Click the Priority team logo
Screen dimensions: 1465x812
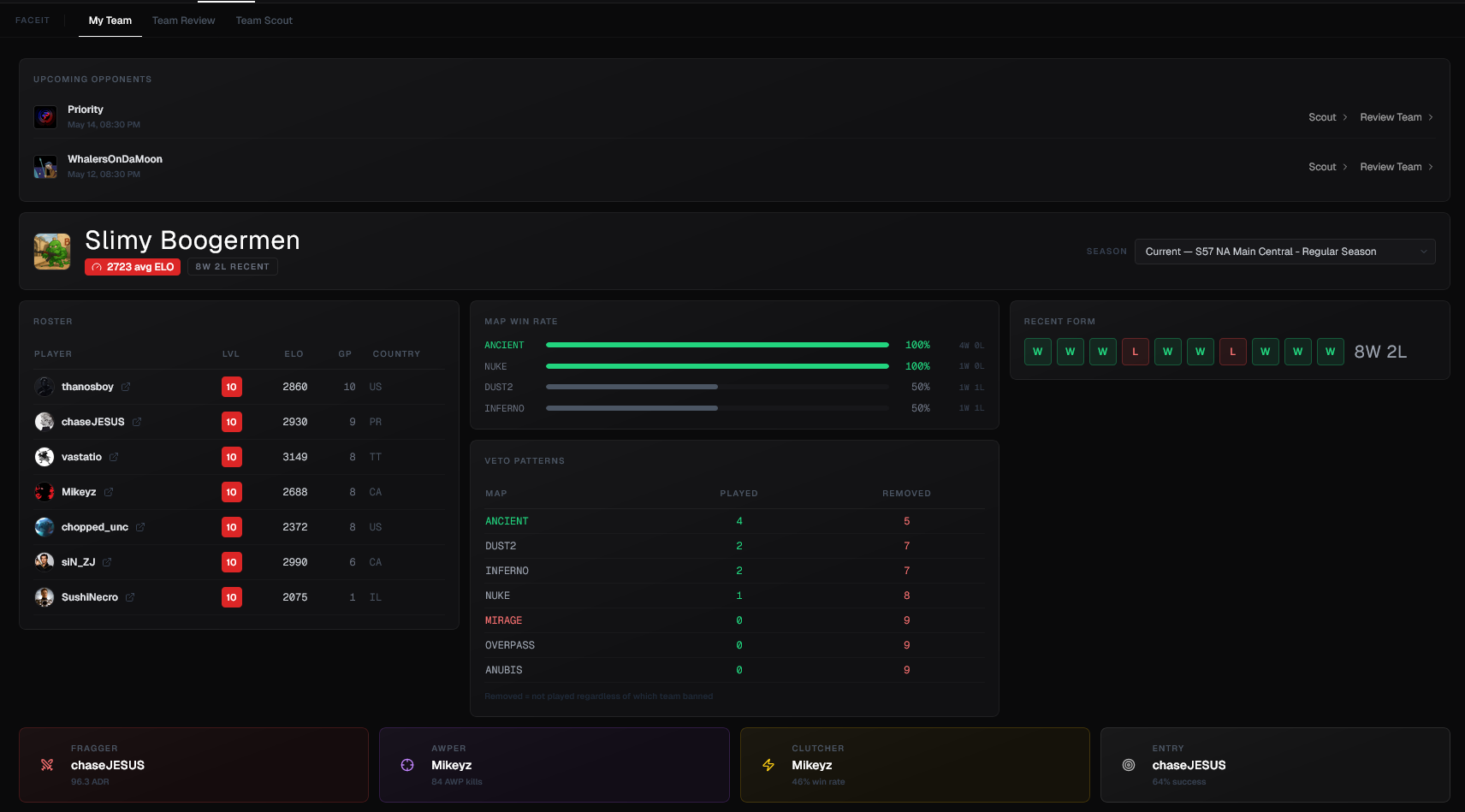coord(45,117)
